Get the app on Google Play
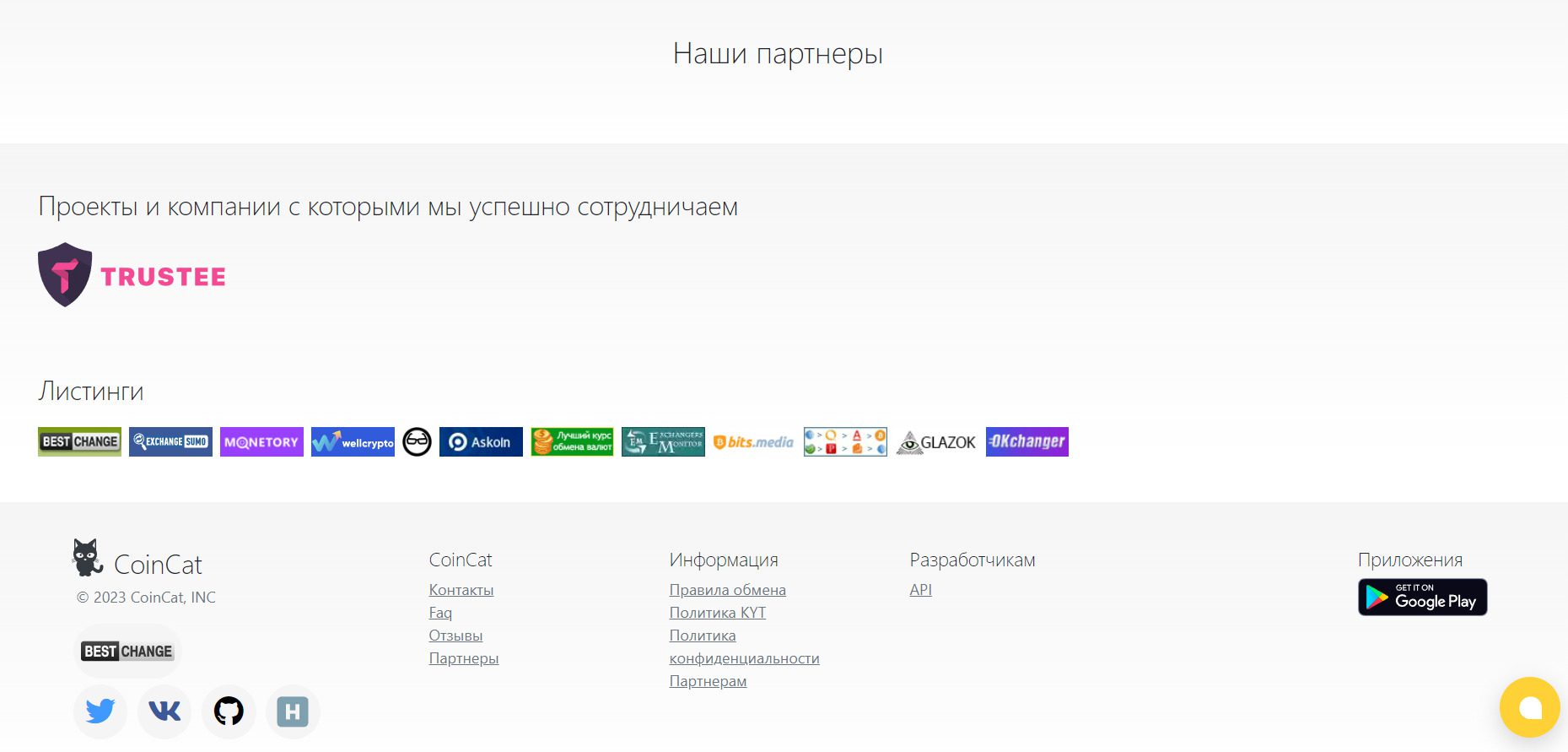Image resolution: width=1568 pixels, height=752 pixels. tap(1423, 597)
